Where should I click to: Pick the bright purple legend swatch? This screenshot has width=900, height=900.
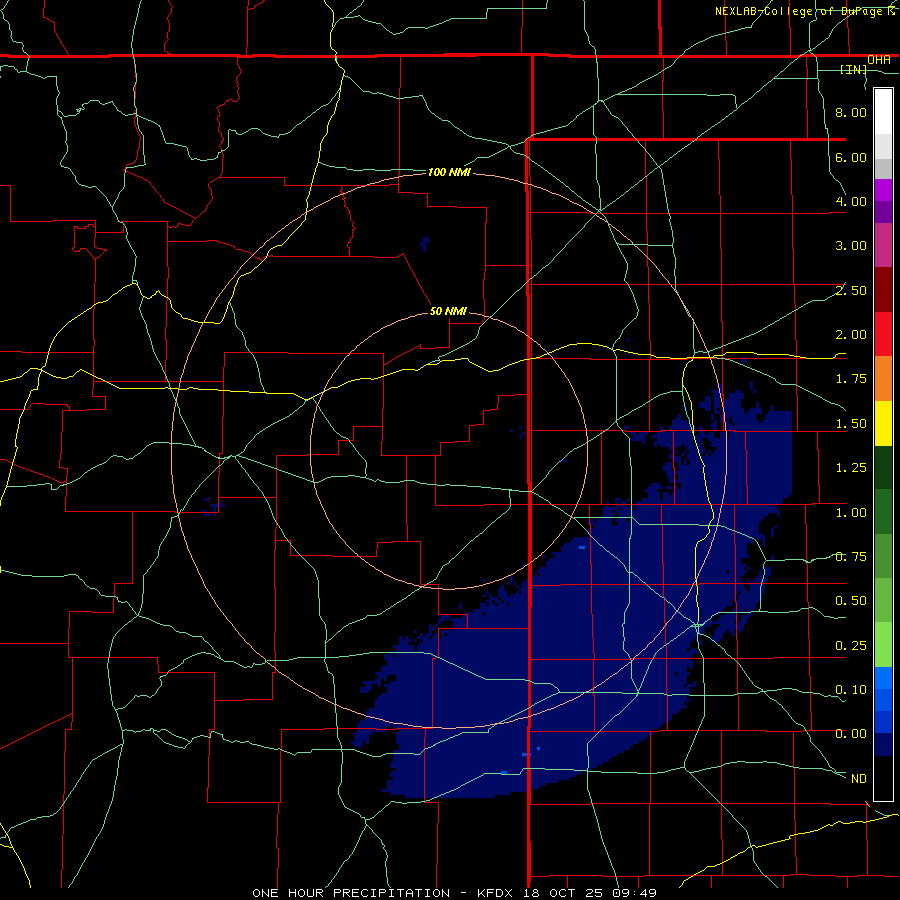click(x=883, y=190)
